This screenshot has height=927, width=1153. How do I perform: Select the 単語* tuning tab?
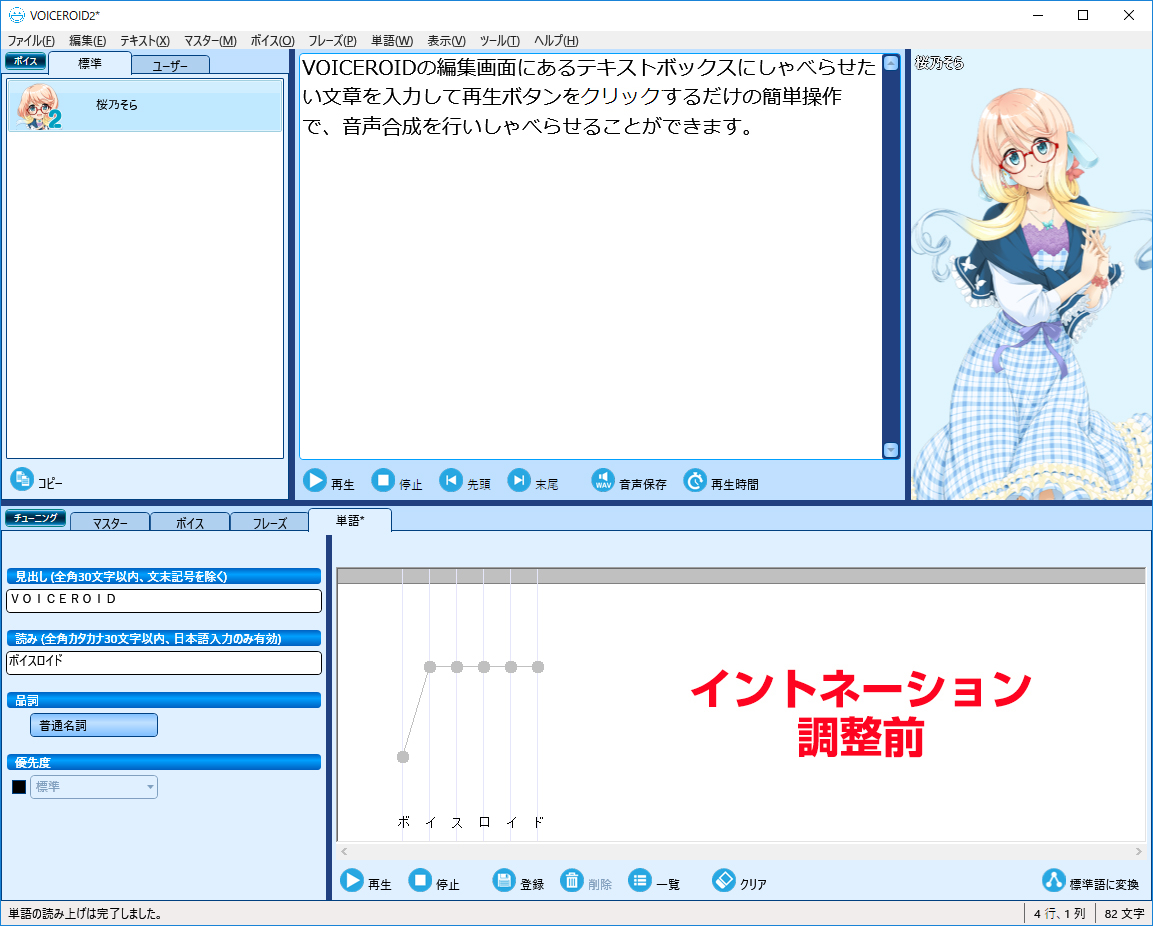[x=350, y=520]
